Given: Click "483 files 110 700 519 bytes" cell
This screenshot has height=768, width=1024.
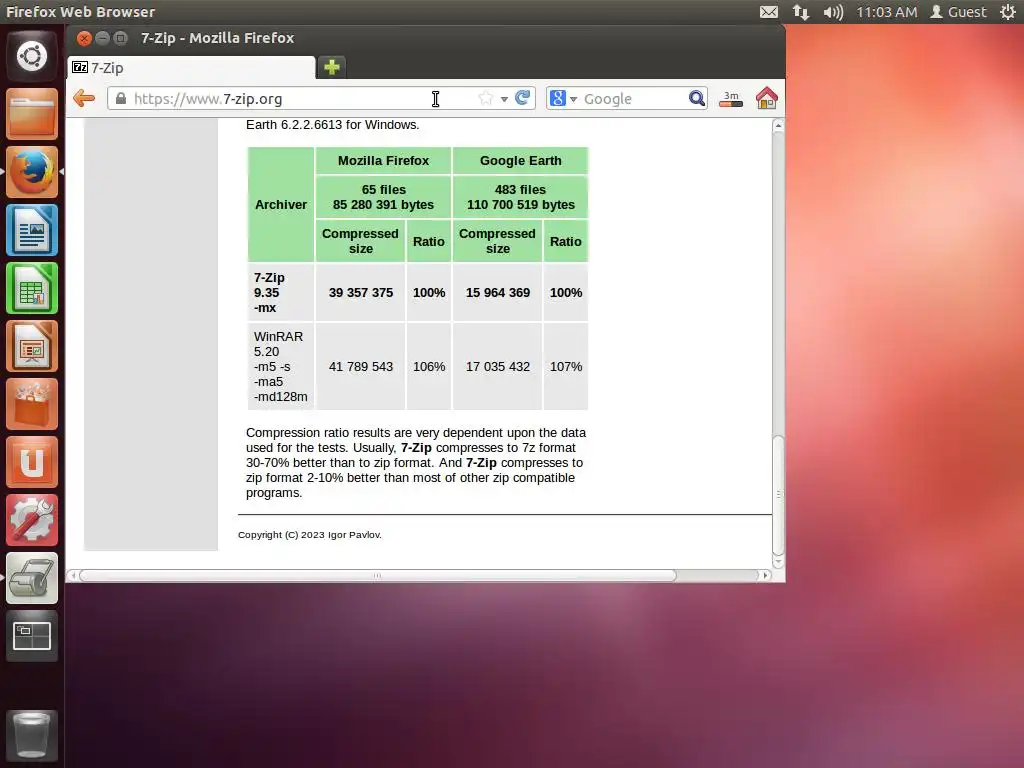Looking at the screenshot, I should coord(520,197).
